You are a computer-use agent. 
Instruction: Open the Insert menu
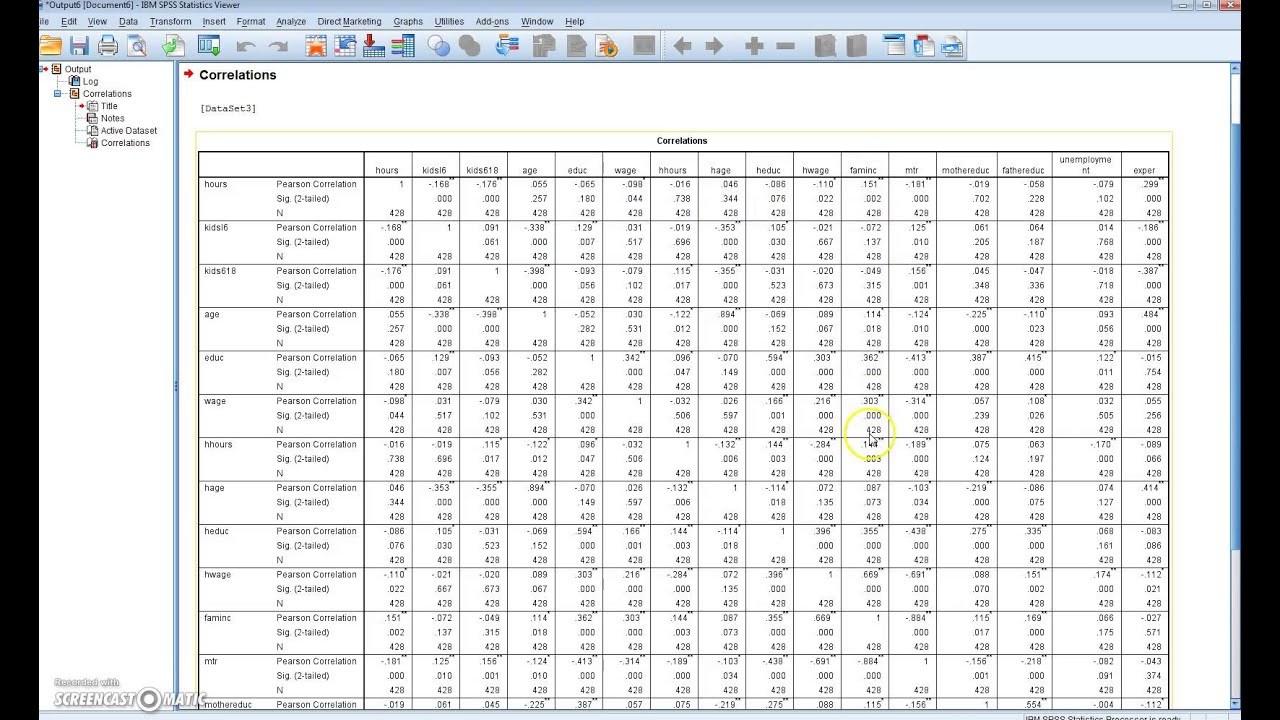click(x=214, y=21)
